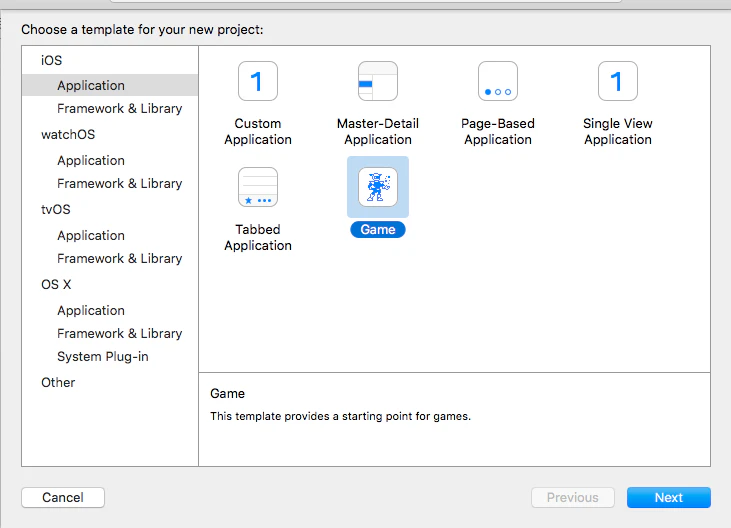731x528 pixels.
Task: Choose System Plug-in under OS X
Action: coord(103,357)
